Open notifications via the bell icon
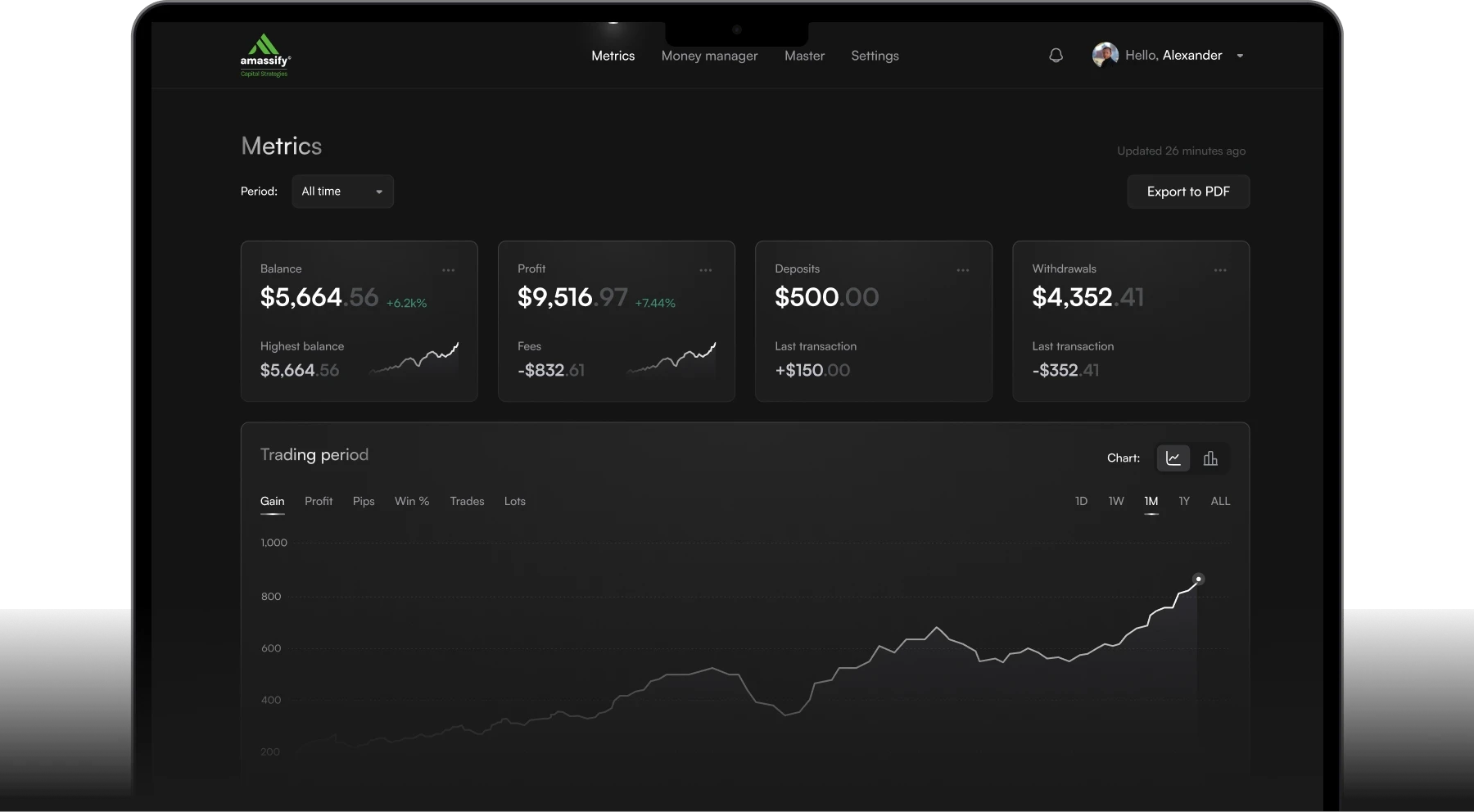 tap(1056, 55)
